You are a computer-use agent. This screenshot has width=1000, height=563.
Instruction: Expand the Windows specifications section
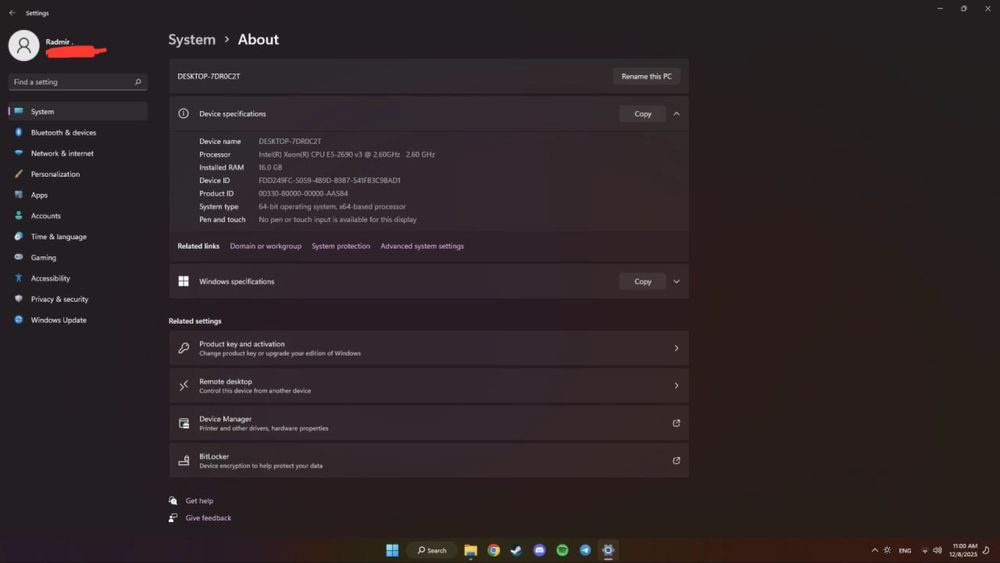677,281
